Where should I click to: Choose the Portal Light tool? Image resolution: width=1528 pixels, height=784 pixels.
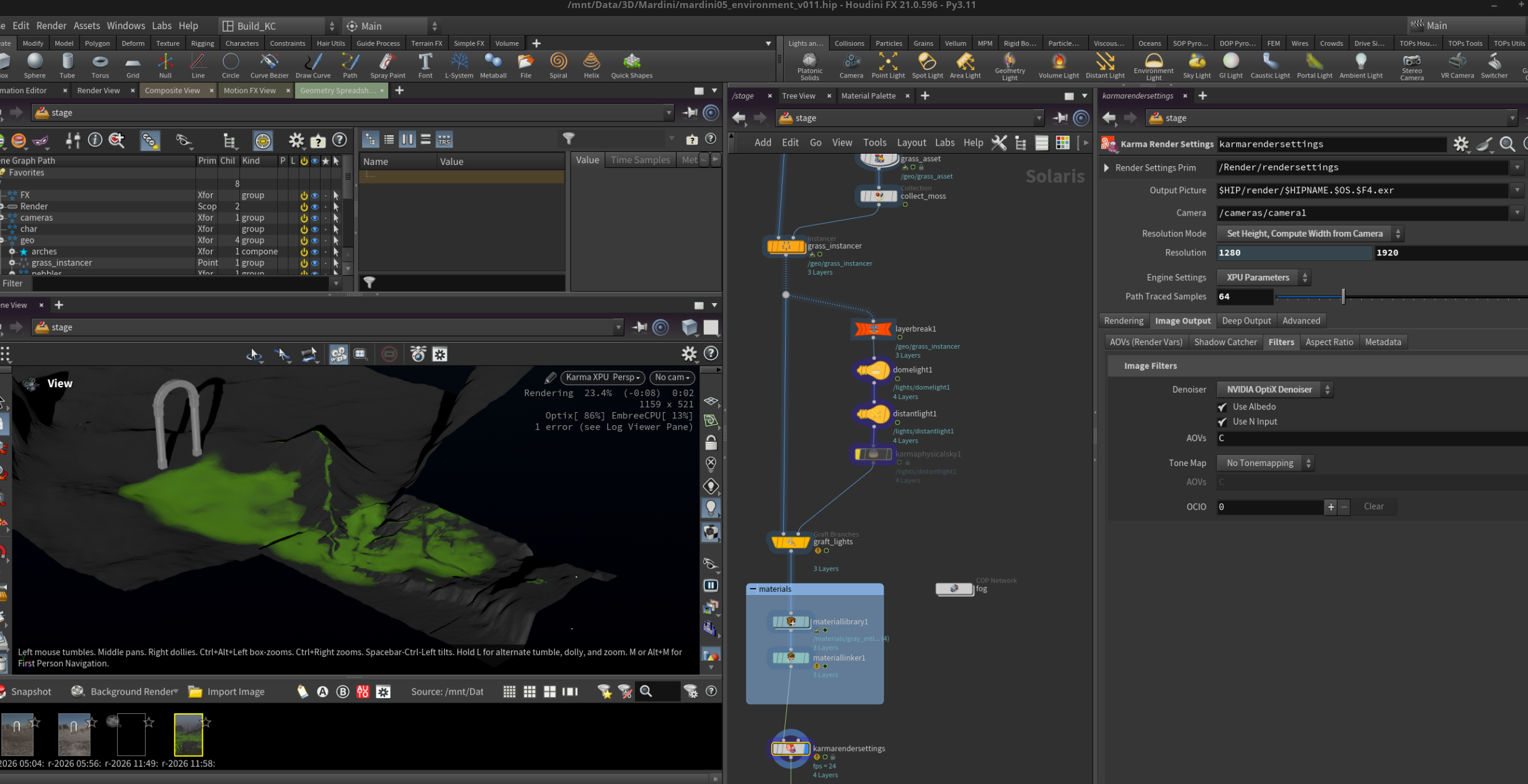(x=1314, y=65)
